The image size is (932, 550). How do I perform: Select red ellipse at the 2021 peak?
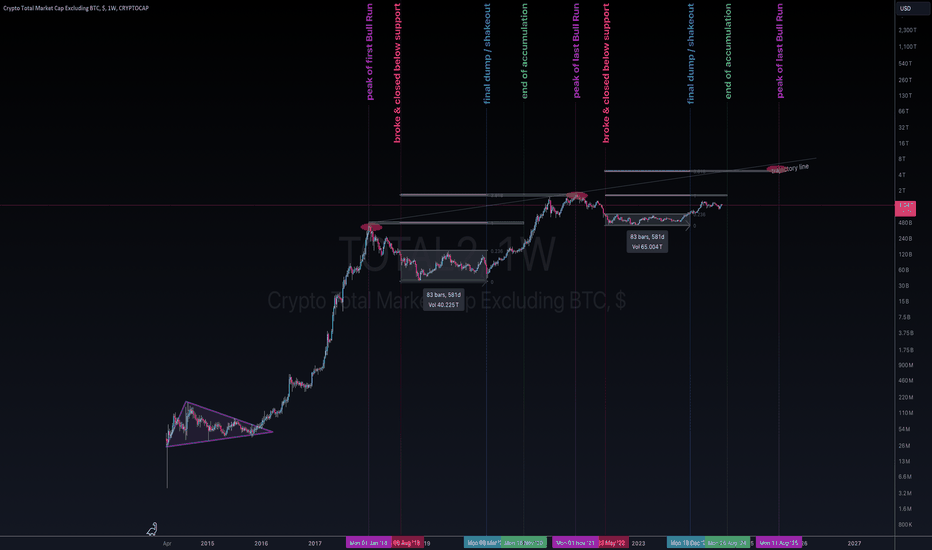577,196
